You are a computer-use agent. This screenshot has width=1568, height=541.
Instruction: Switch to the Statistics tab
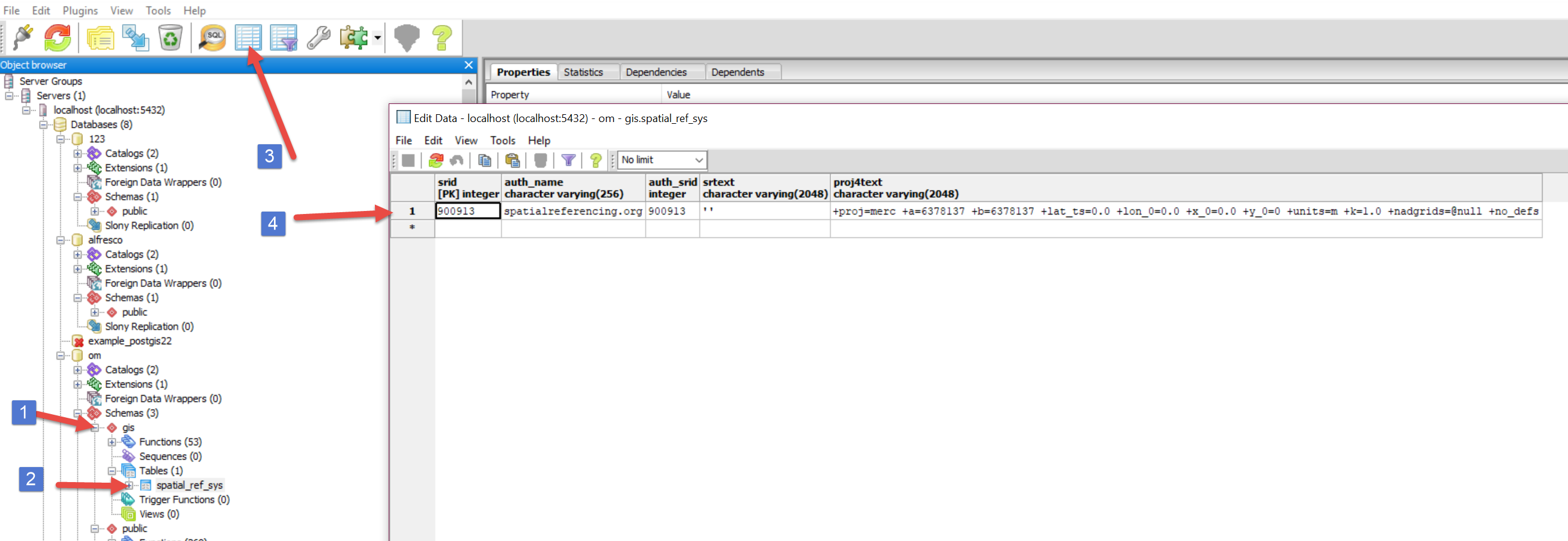point(583,72)
